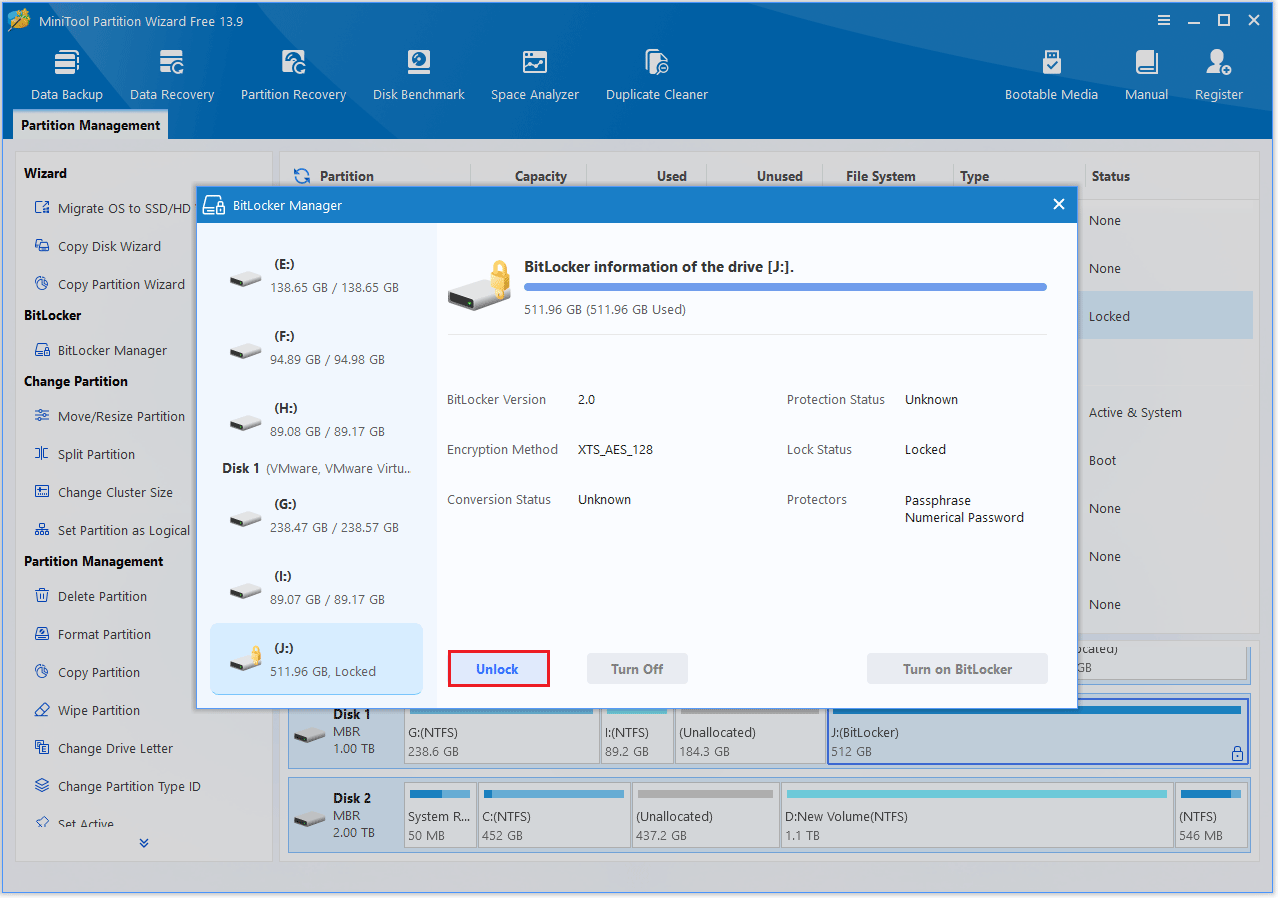Select locked drive (J:) in BitLocker list
This screenshot has height=899, width=1280.
316,659
